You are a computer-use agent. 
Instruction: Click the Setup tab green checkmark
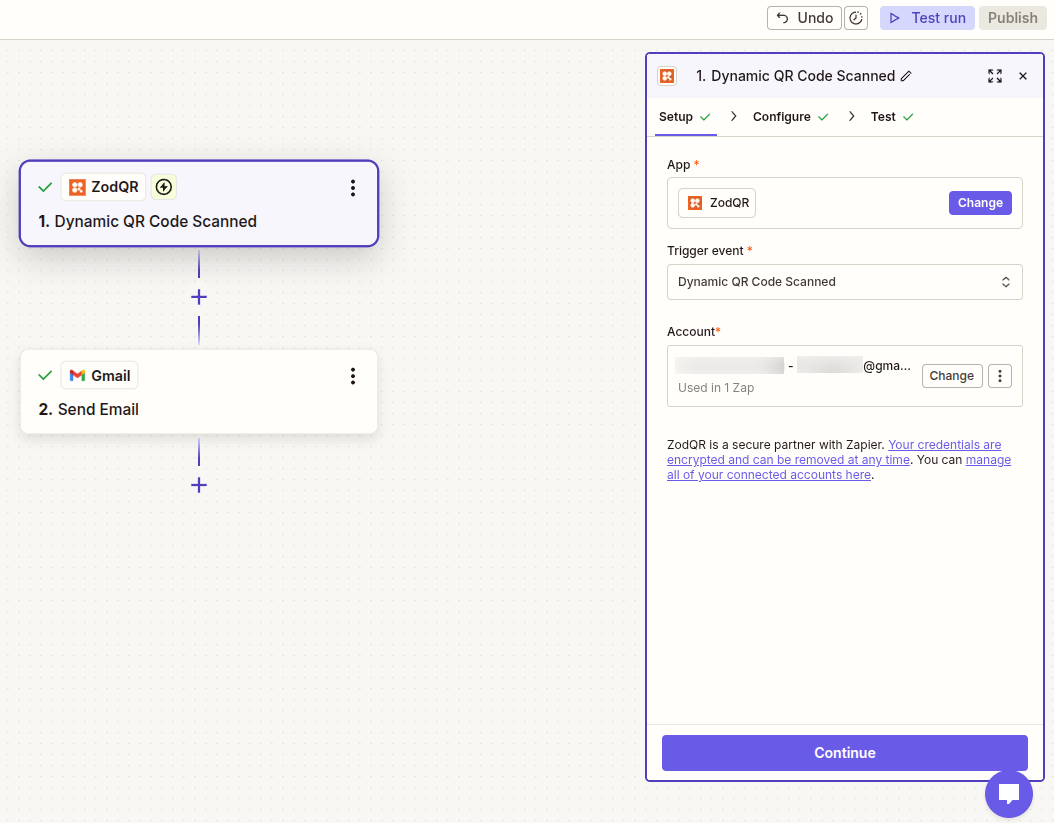coord(705,117)
